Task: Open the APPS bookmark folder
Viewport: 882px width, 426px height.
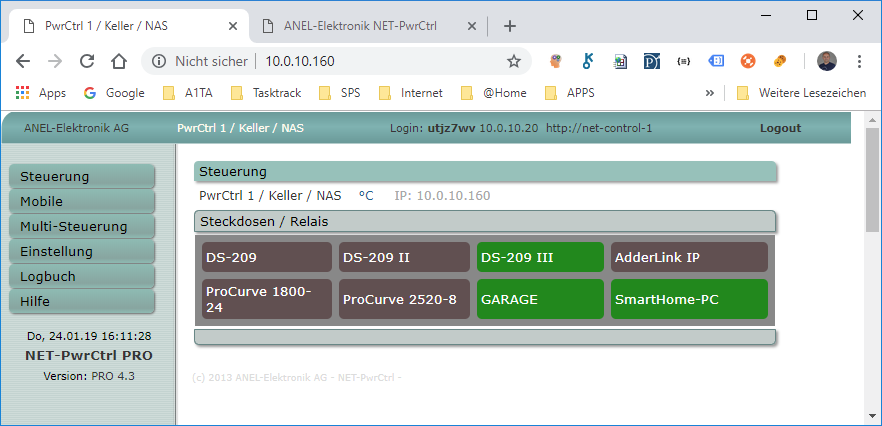Action: (x=570, y=93)
